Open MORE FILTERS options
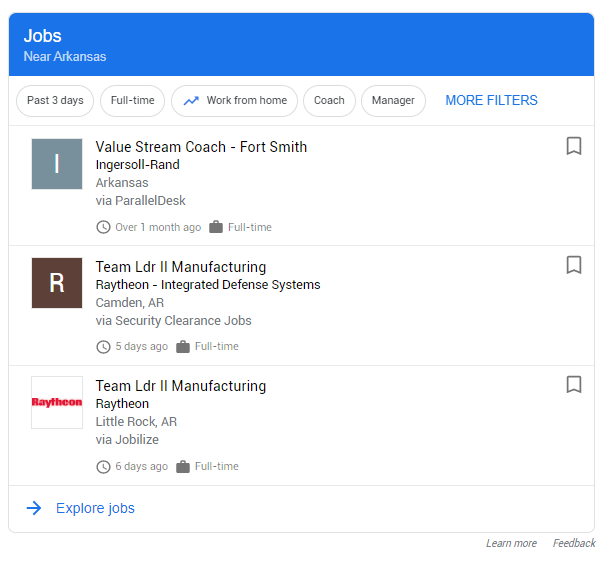This screenshot has height=562, width=610. point(491,101)
